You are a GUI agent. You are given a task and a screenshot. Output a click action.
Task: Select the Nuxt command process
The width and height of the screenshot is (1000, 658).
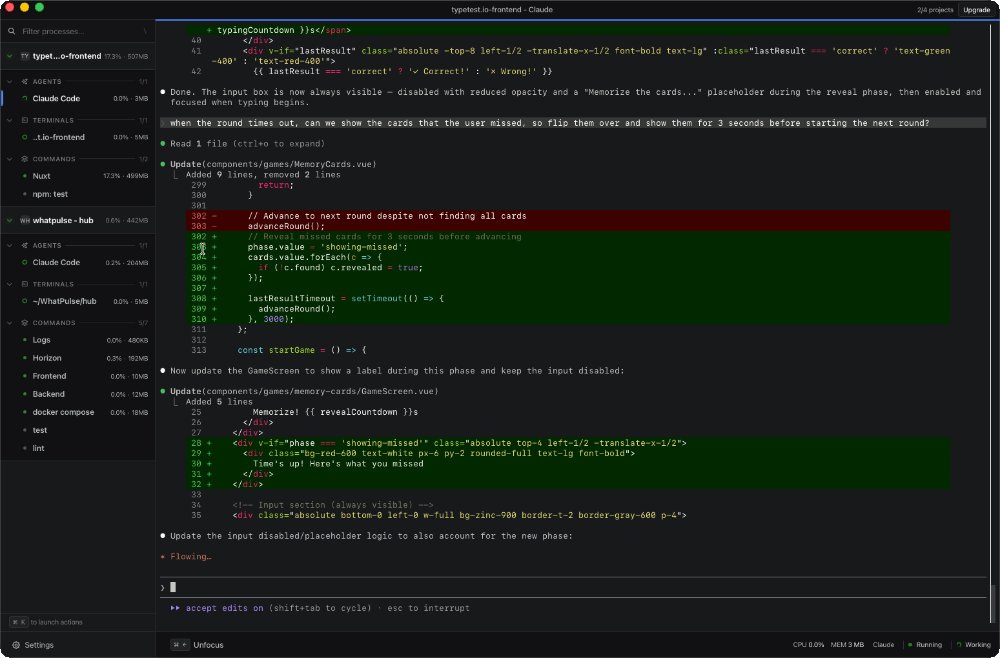pyautogui.click(x=78, y=176)
